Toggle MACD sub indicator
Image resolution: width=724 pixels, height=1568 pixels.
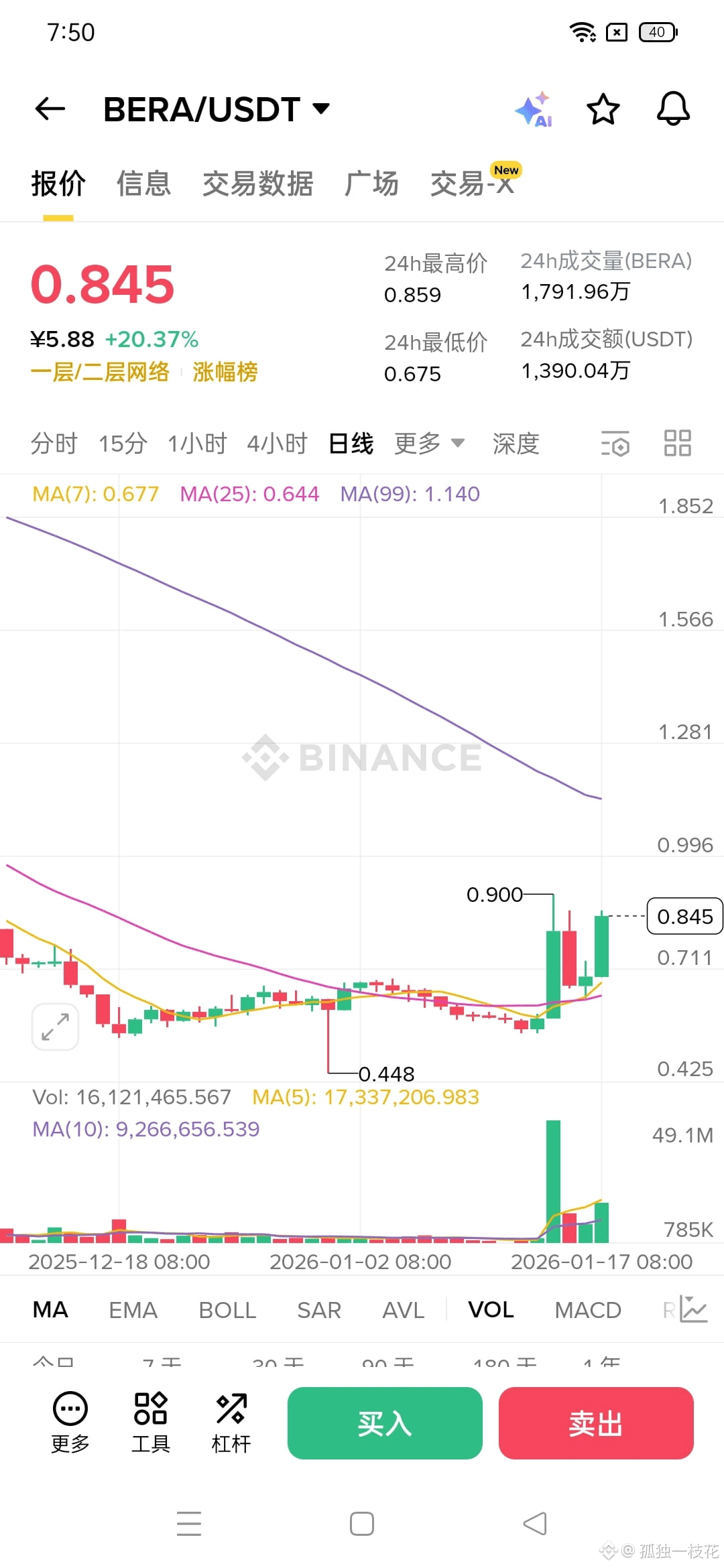click(x=588, y=1309)
